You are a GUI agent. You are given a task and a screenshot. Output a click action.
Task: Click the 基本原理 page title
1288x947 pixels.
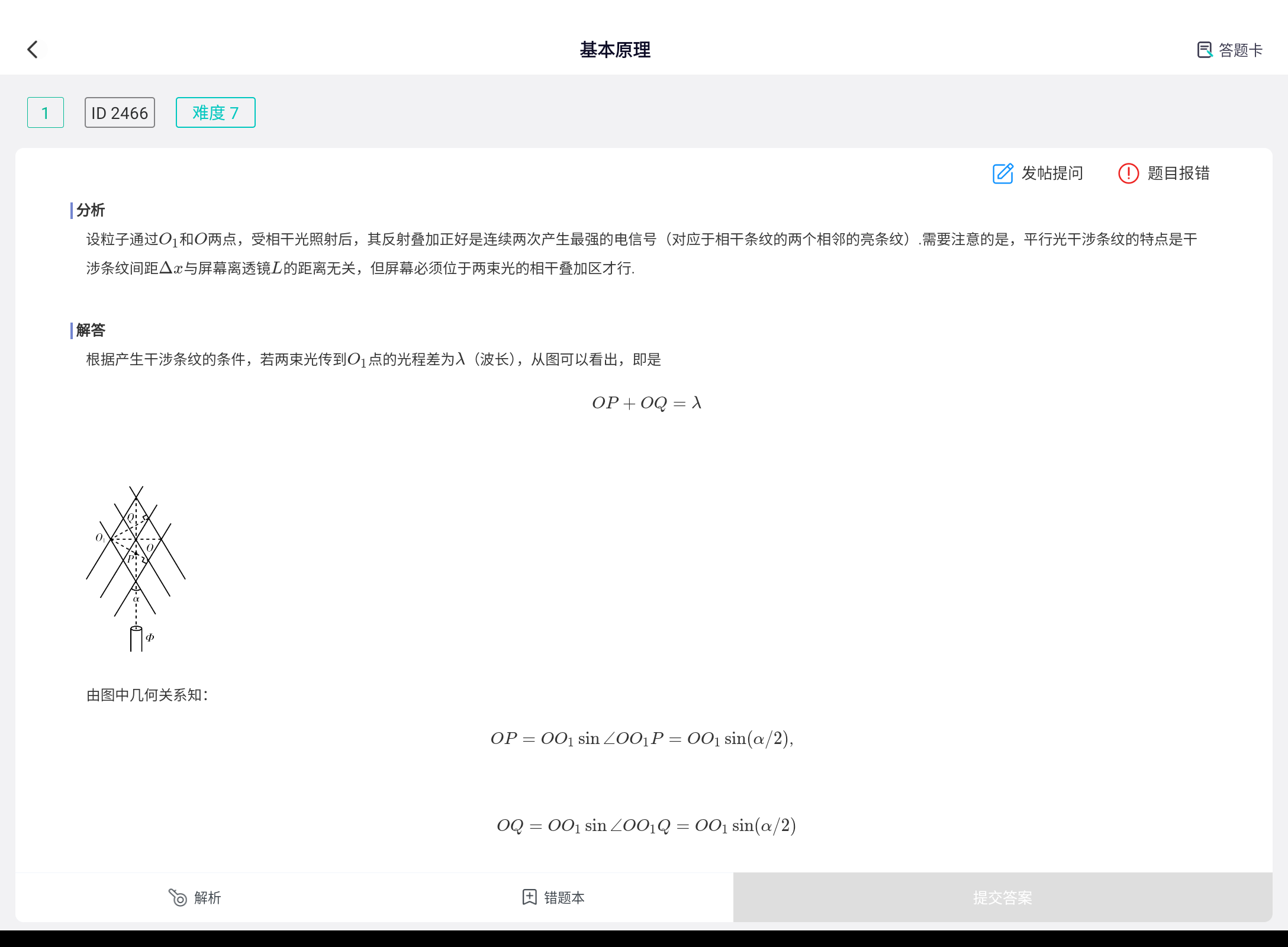[615, 50]
